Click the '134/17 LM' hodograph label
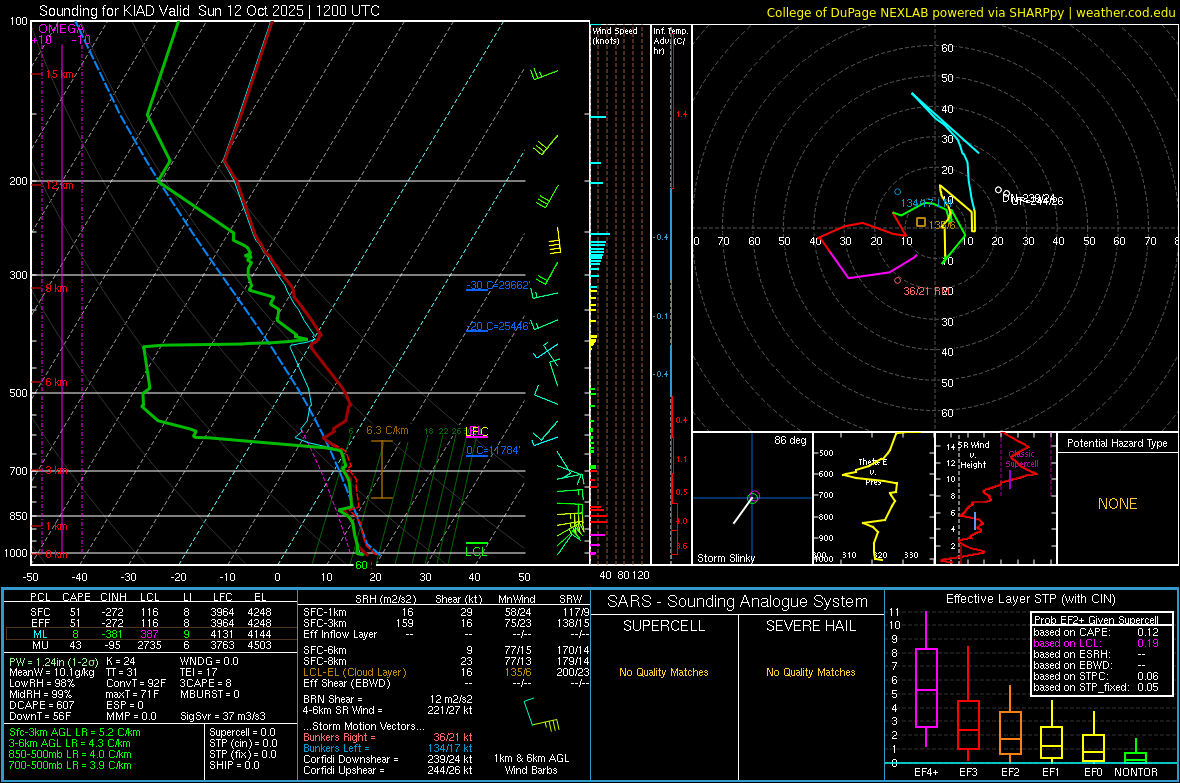This screenshot has height=783, width=1180. [x=926, y=203]
